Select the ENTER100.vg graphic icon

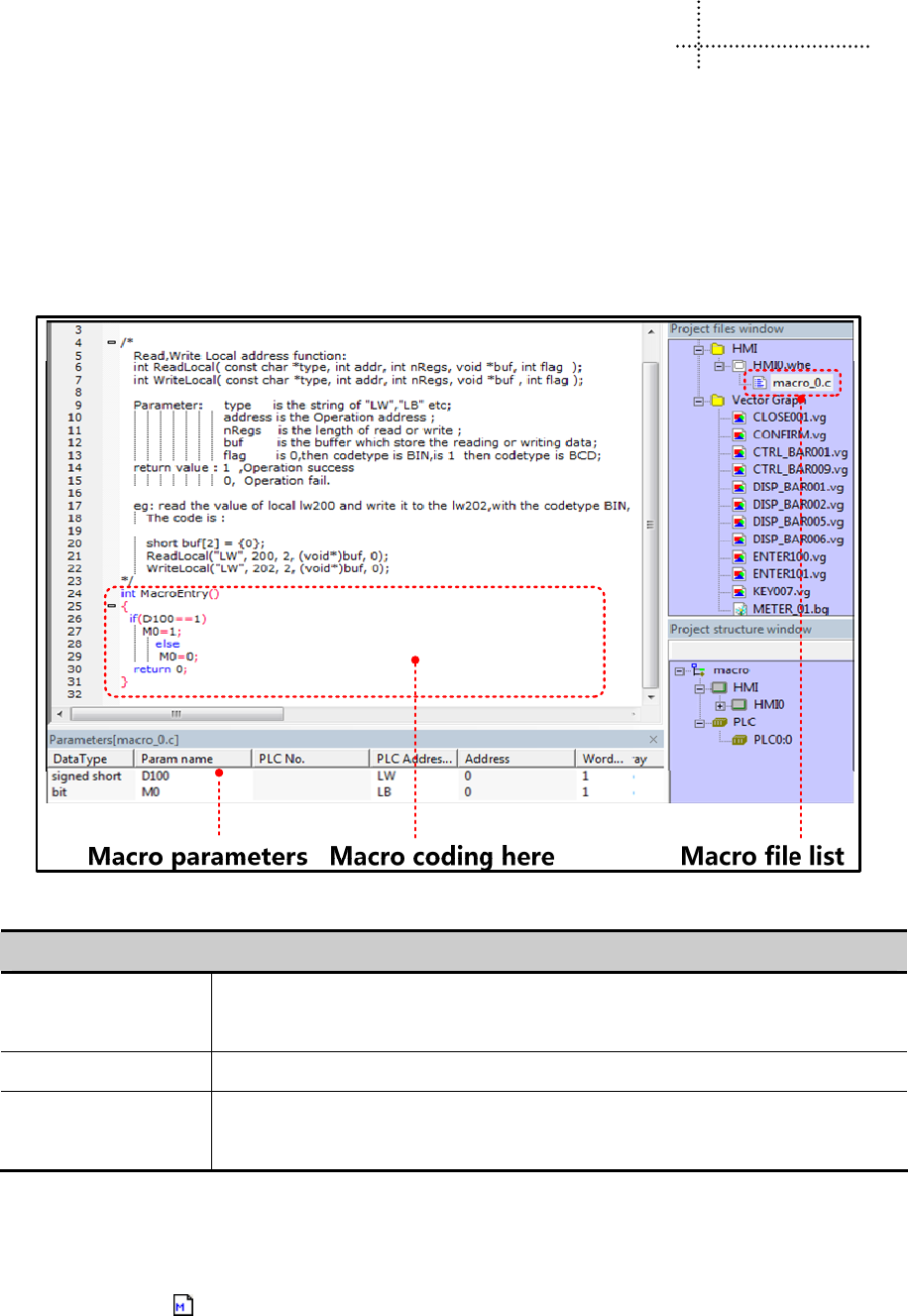(x=738, y=557)
